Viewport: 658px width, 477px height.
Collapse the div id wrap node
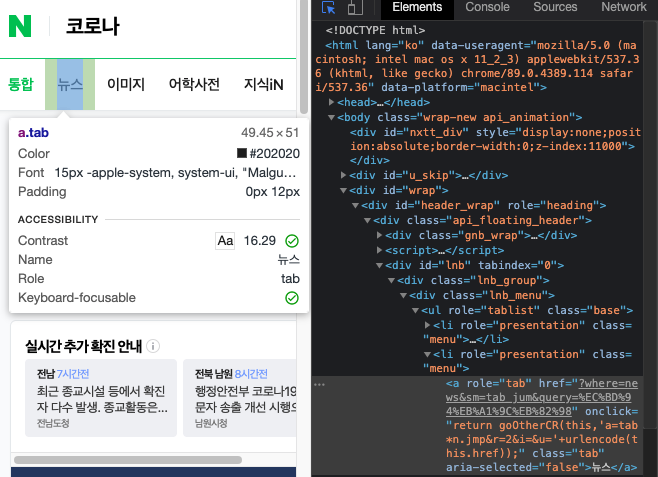[x=343, y=190]
